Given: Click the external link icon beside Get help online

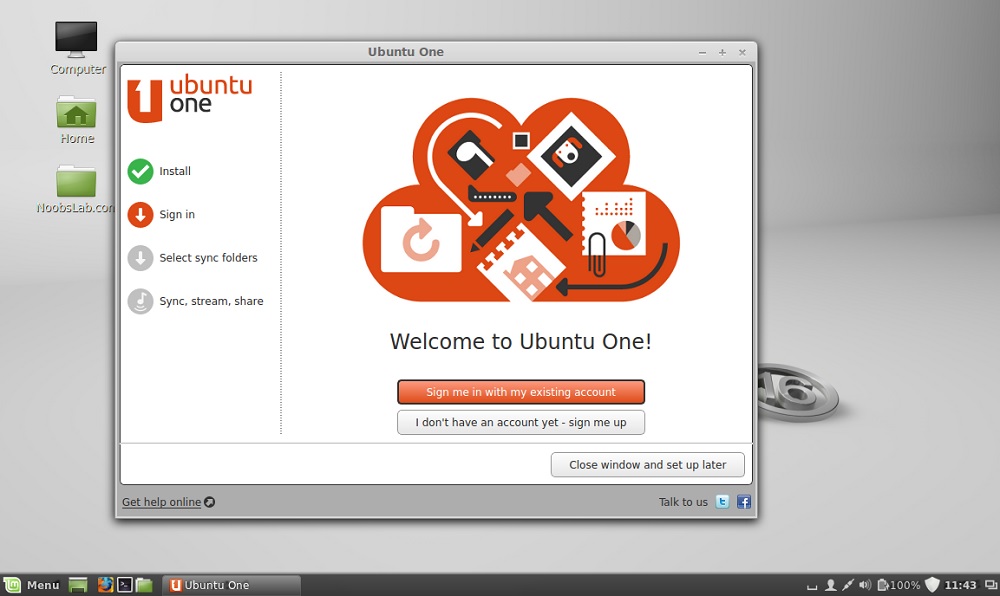Looking at the screenshot, I should pos(209,502).
